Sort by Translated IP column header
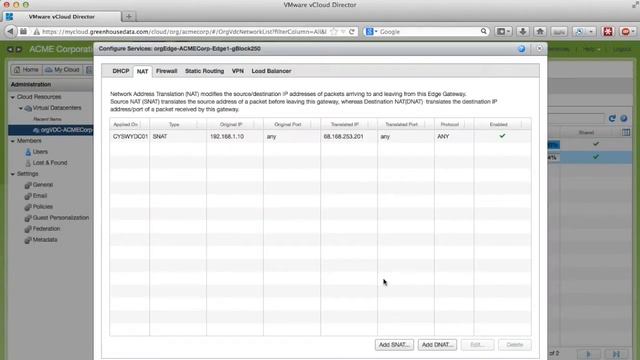The image size is (640, 360). coord(349,124)
